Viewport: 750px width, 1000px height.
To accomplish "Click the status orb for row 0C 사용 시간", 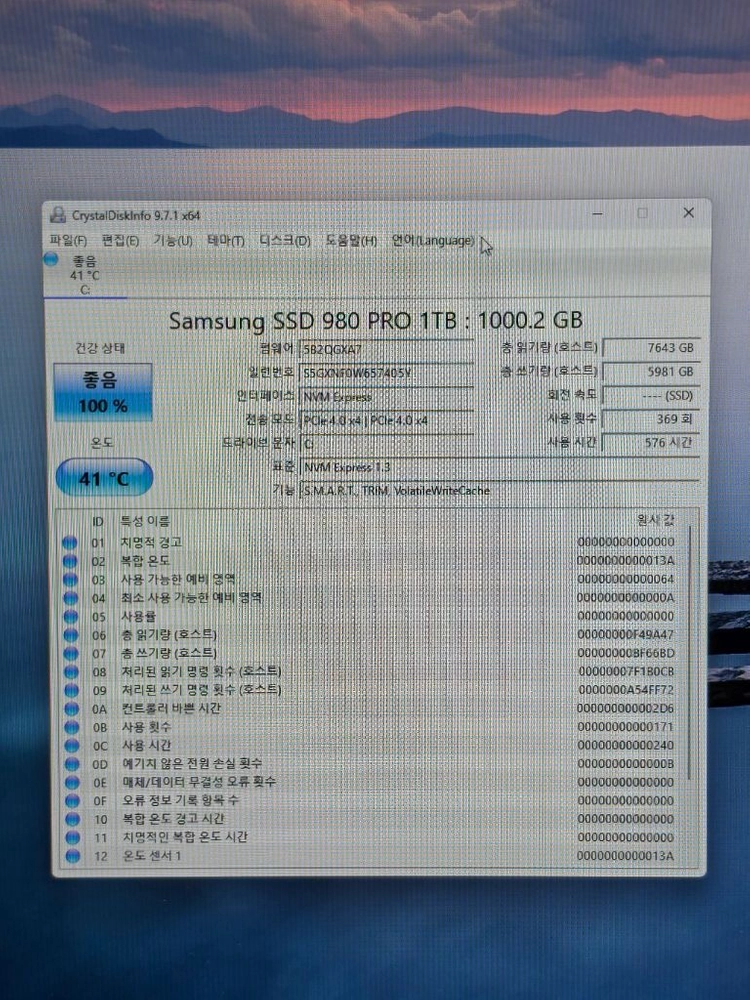I will coord(71,746).
